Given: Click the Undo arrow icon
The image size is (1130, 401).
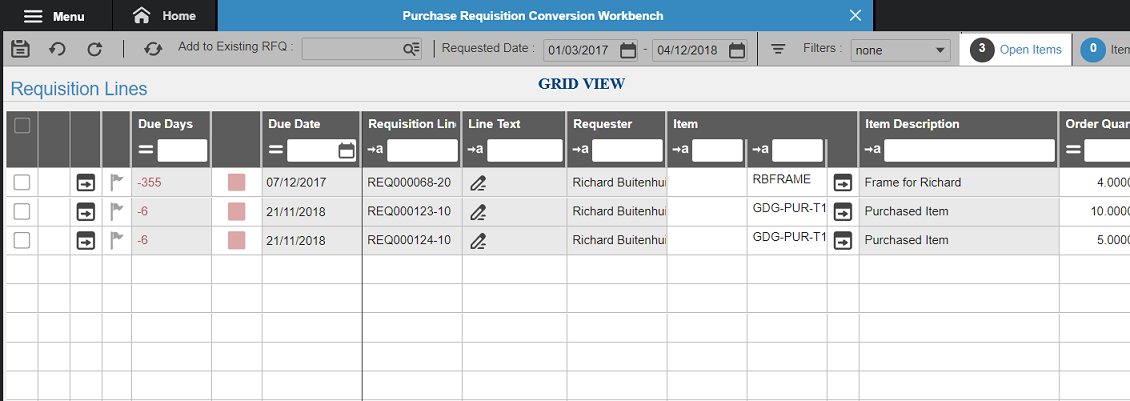Looking at the screenshot, I should pos(58,48).
